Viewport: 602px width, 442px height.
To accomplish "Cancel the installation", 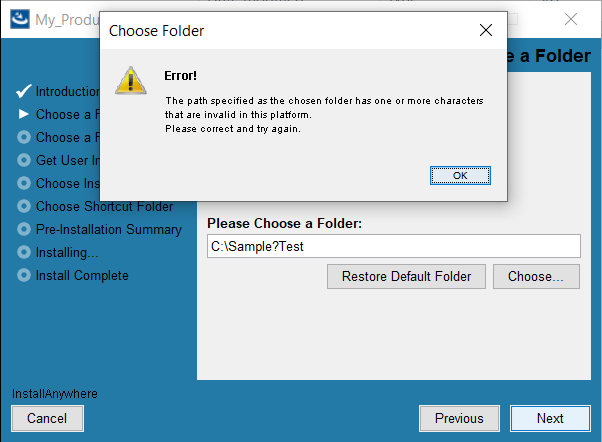I will click(47, 418).
